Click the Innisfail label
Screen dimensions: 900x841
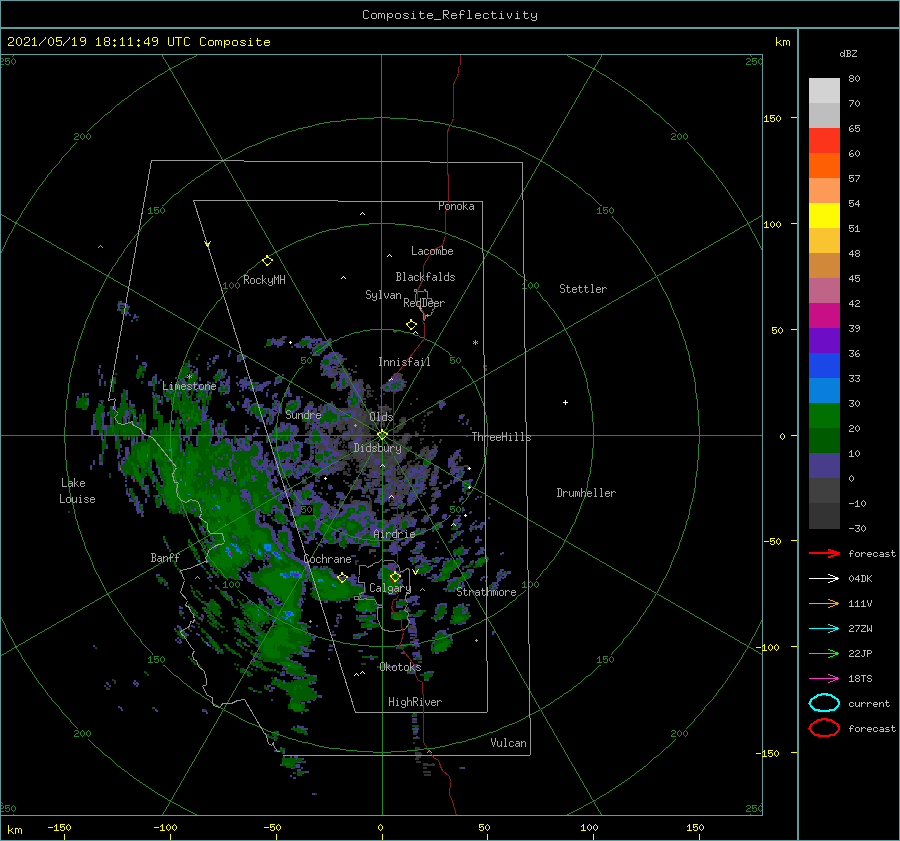click(404, 362)
